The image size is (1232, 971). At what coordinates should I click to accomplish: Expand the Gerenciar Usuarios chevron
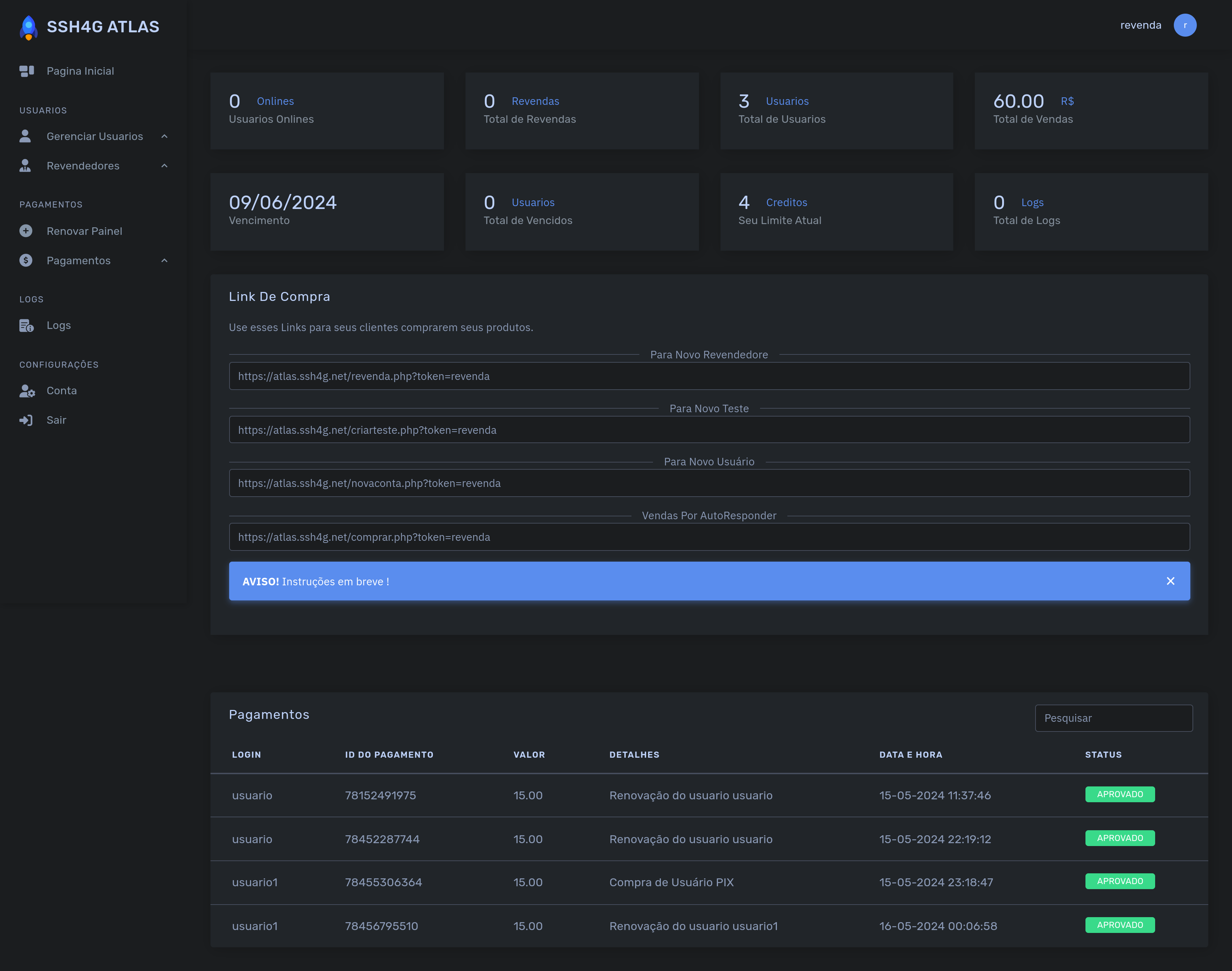[x=164, y=136]
